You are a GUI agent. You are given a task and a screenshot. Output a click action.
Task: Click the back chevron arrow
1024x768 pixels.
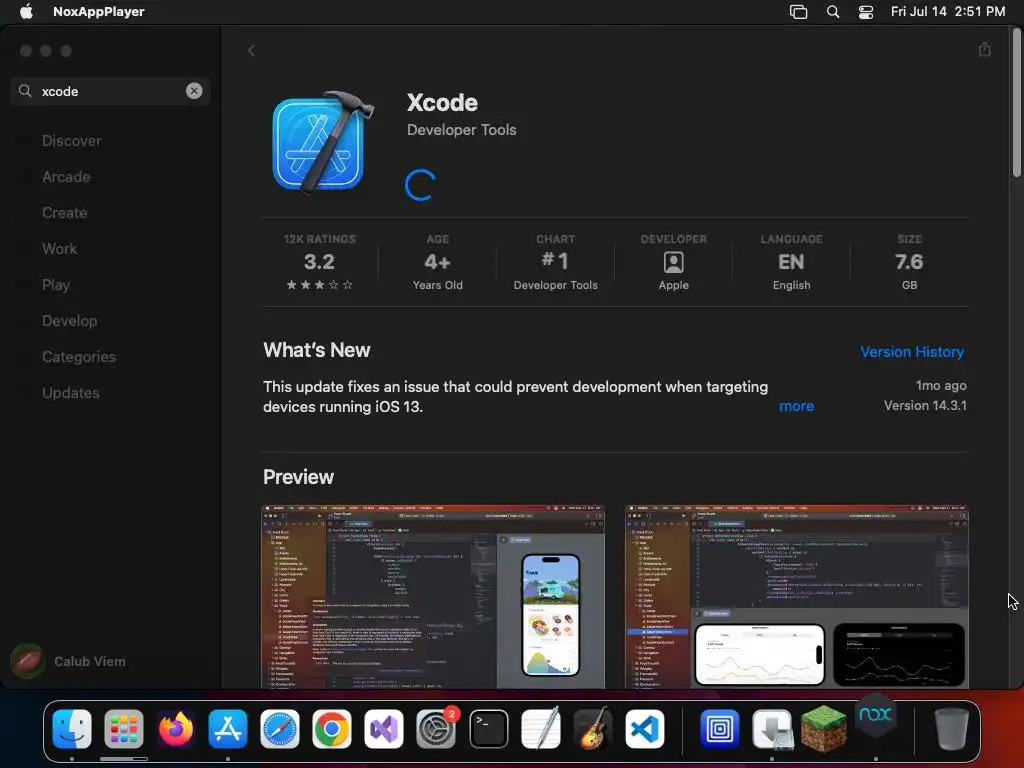[x=251, y=50]
